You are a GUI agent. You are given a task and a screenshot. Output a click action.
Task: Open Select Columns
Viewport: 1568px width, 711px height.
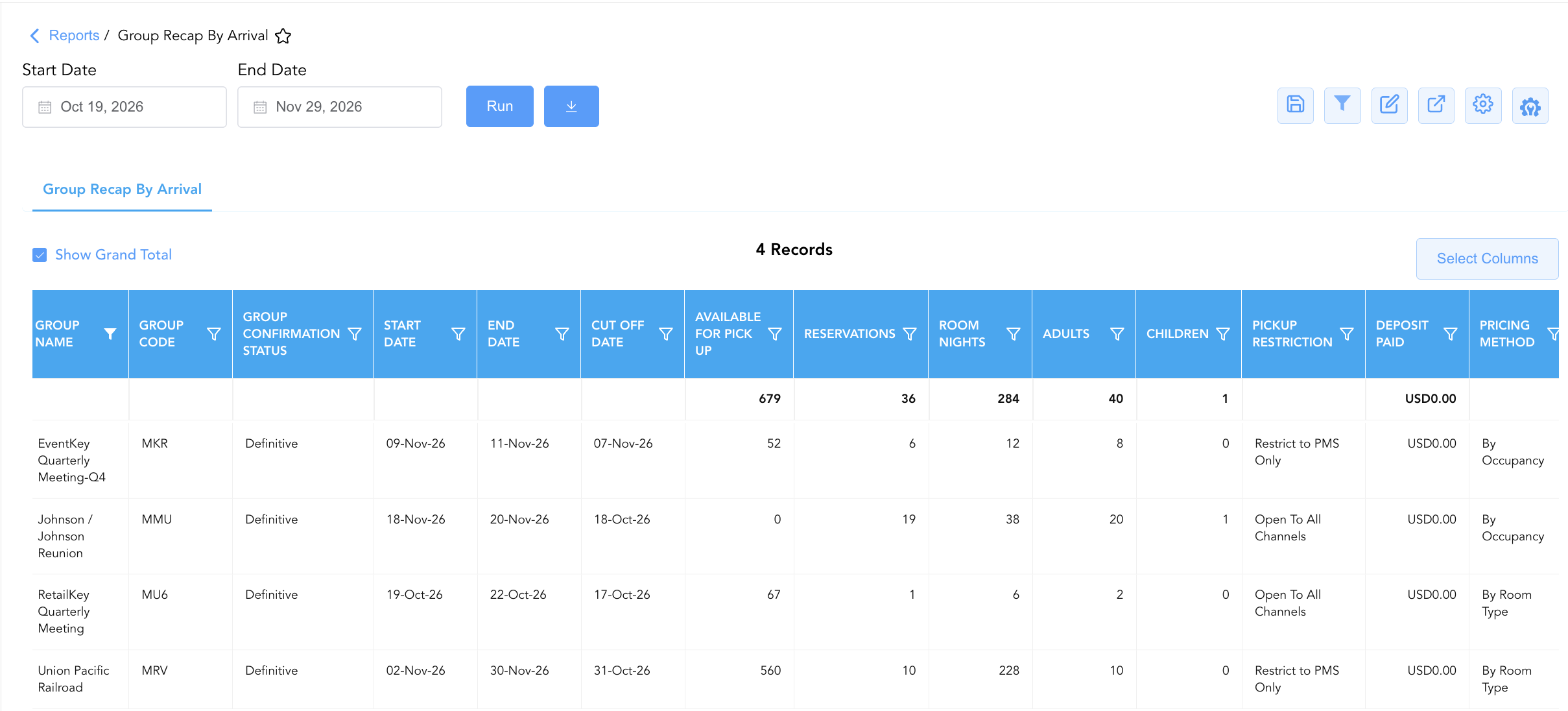[1487, 259]
